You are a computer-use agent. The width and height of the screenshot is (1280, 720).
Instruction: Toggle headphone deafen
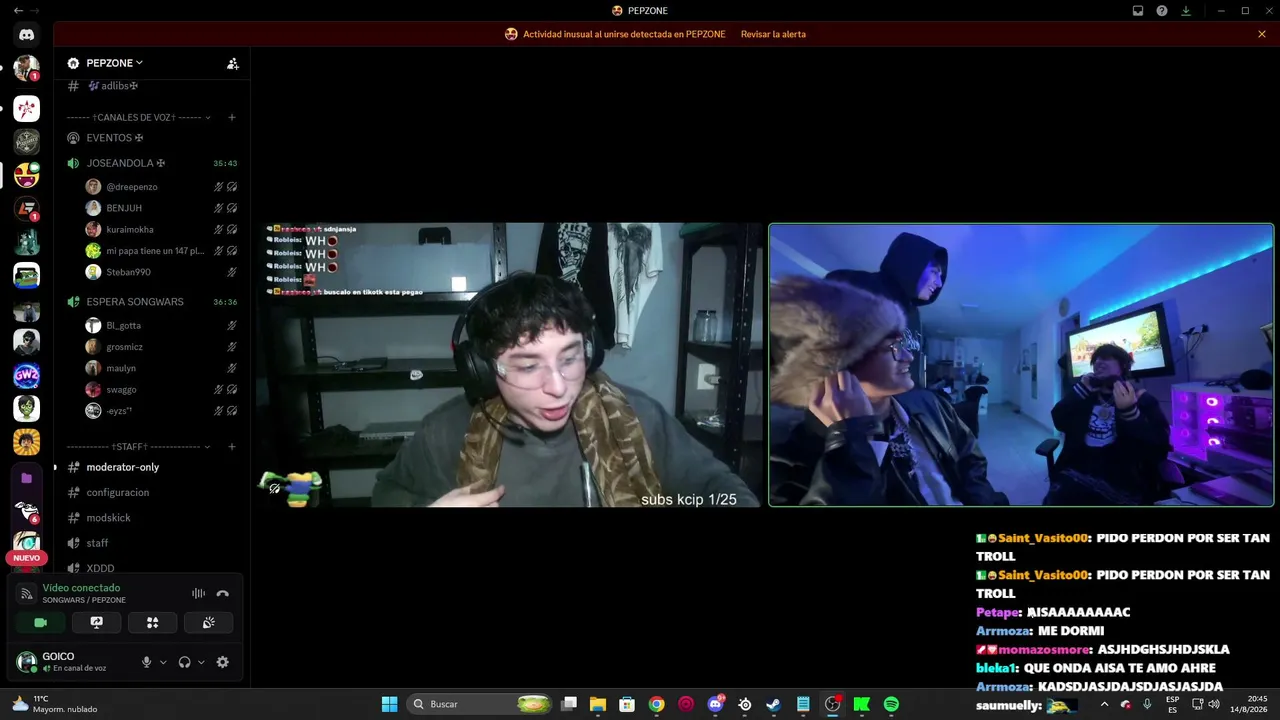pyautogui.click(x=184, y=662)
